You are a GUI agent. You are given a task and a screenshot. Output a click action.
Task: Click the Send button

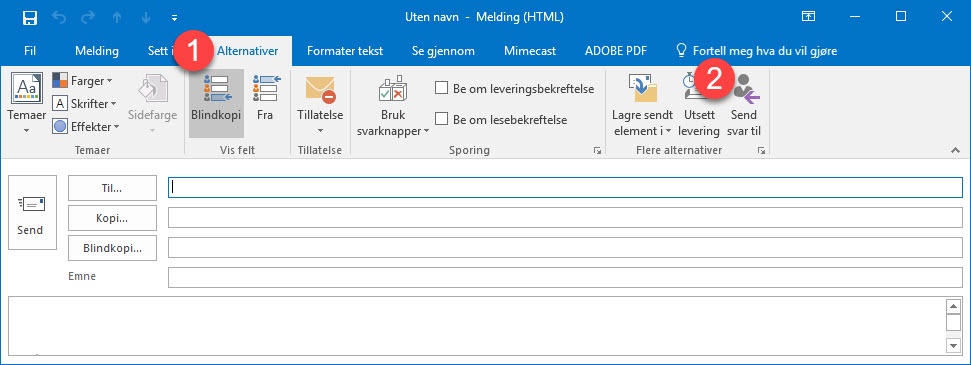(x=32, y=213)
